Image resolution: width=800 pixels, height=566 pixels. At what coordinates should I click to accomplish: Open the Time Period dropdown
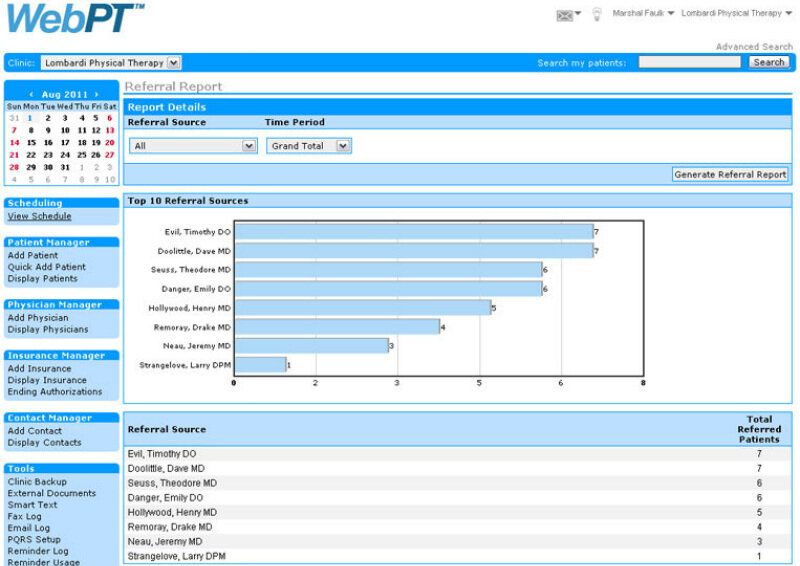pyautogui.click(x=310, y=146)
